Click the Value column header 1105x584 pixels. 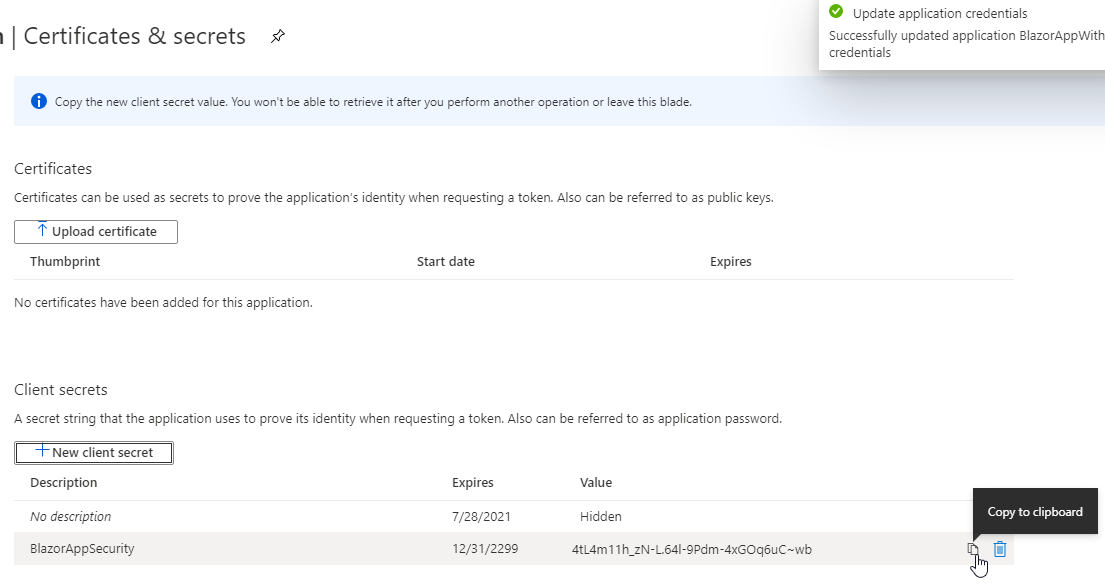click(x=595, y=483)
